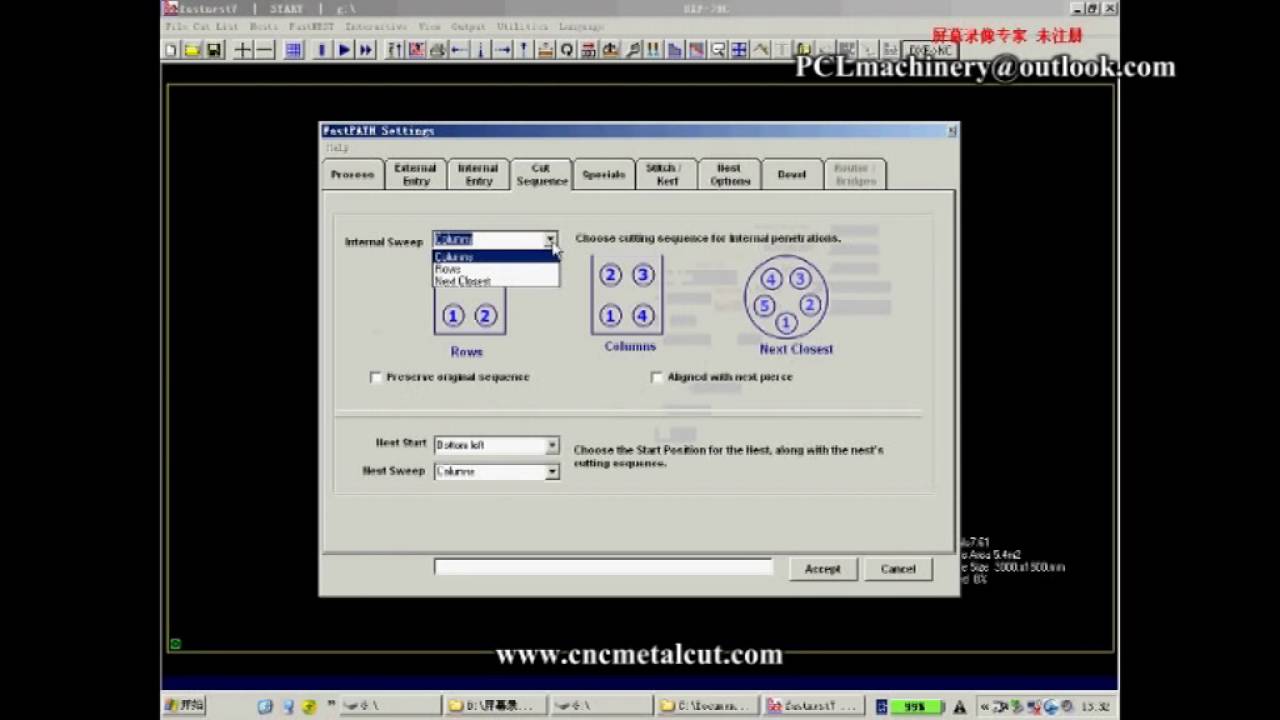Open the D:\ folder taskbar item

(x=494, y=706)
